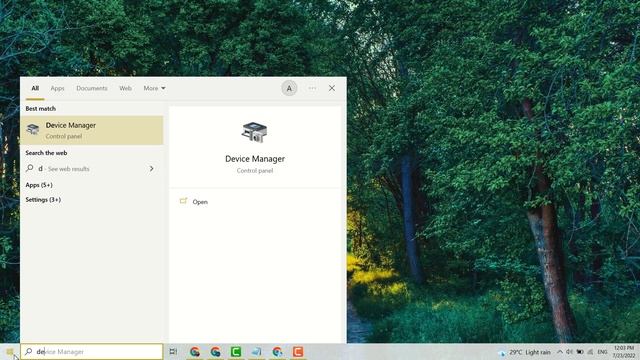
Task: Open the weather widget showing Light rain
Action: click(x=524, y=352)
